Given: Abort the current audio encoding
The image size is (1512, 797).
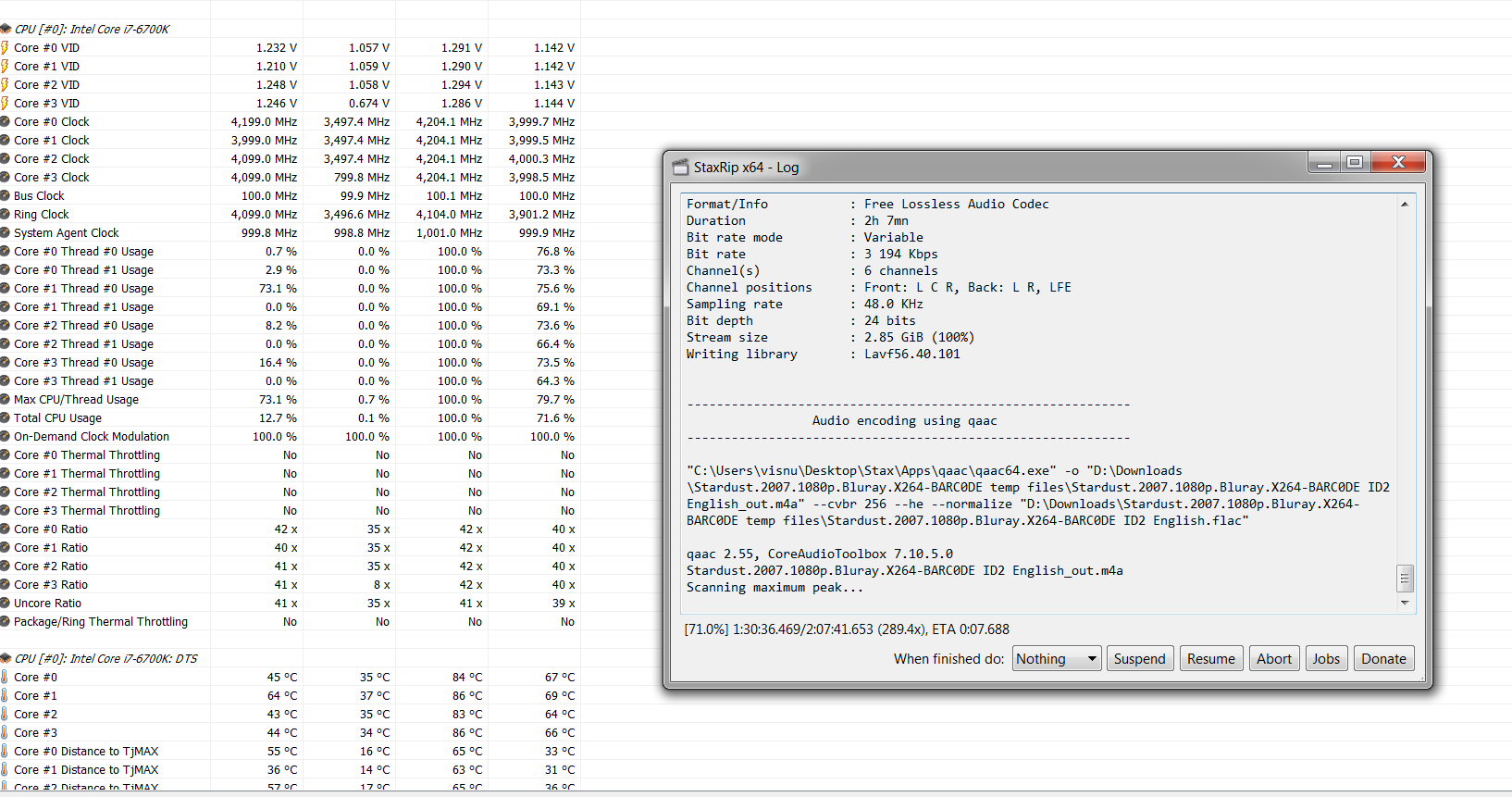Looking at the screenshot, I should 1273,658.
